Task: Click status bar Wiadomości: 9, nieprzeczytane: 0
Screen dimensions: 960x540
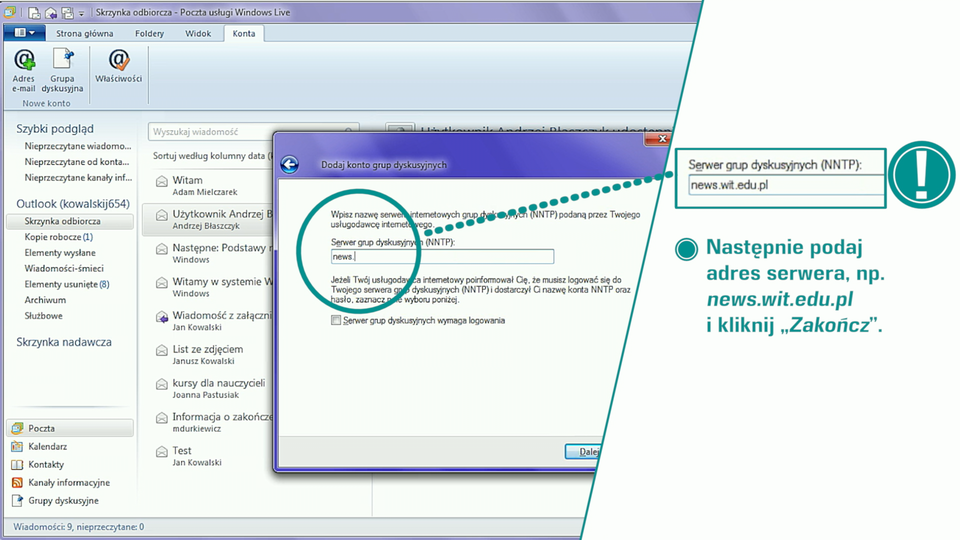Action: [x=79, y=527]
